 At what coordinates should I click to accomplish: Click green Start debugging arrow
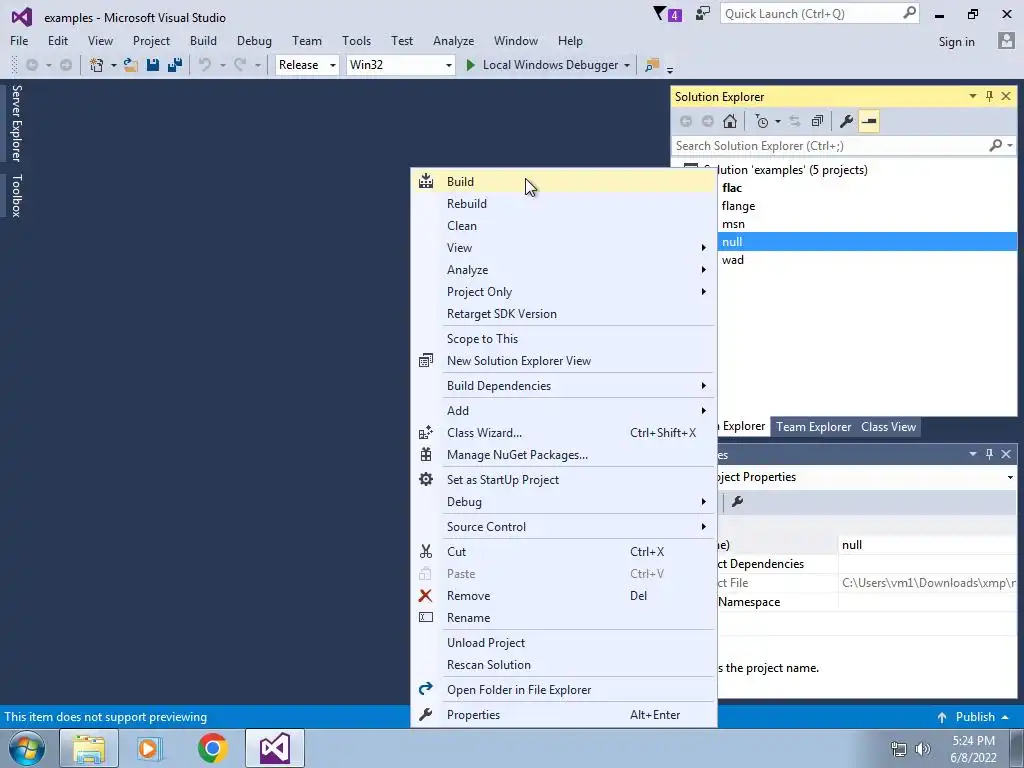[470, 65]
